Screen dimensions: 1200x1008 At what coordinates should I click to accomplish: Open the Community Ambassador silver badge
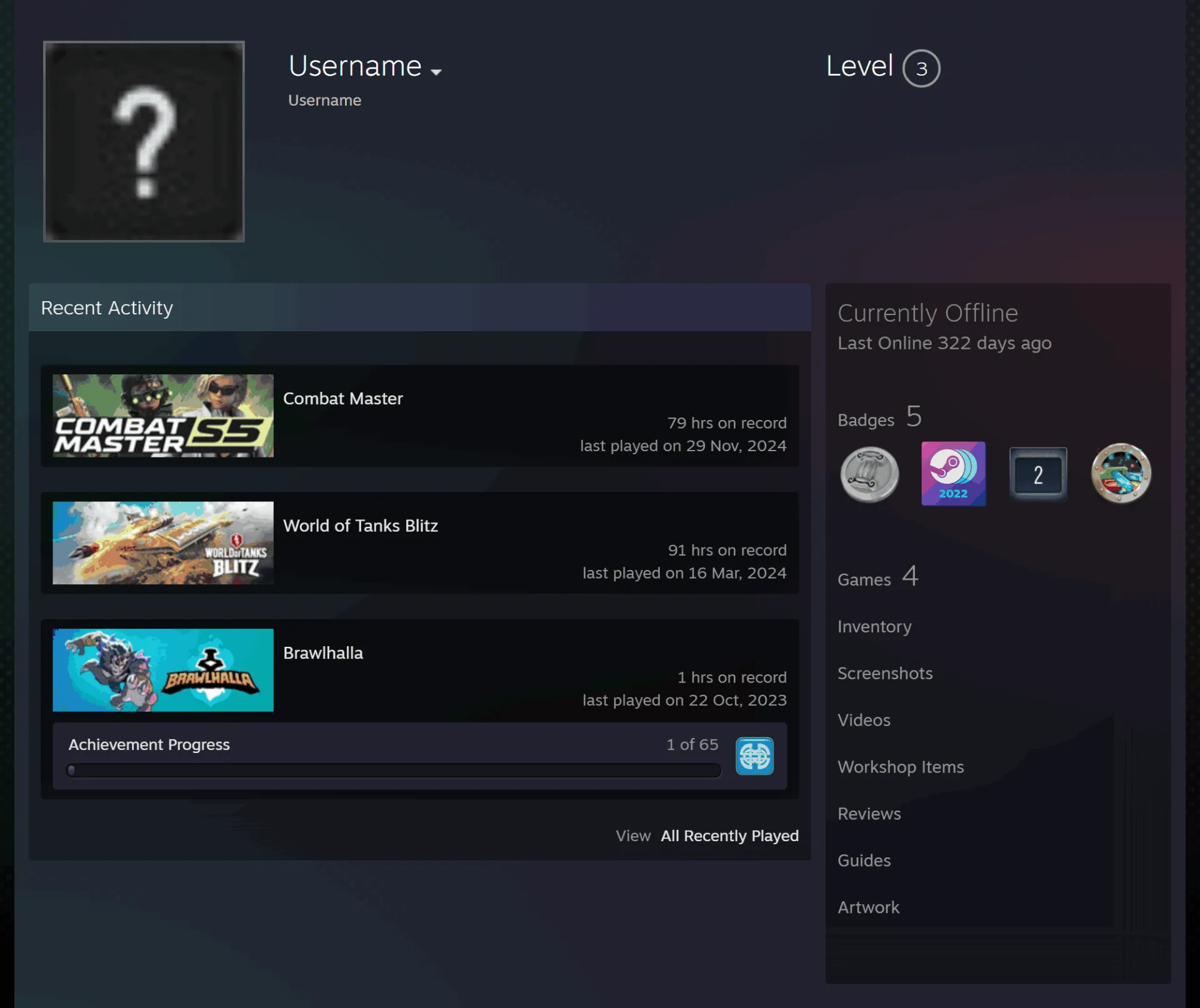tap(869, 474)
